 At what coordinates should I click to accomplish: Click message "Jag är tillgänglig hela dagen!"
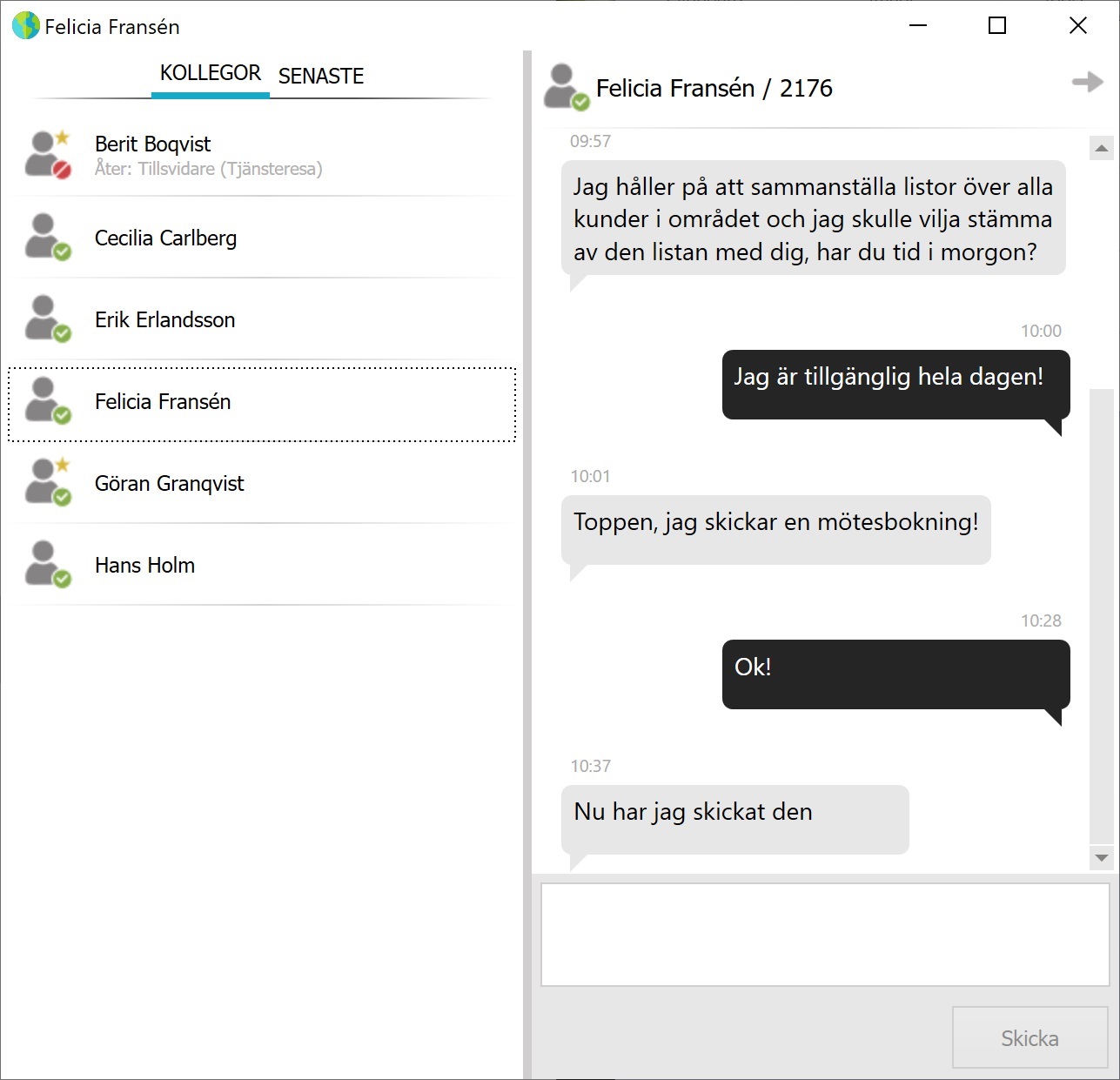895,385
